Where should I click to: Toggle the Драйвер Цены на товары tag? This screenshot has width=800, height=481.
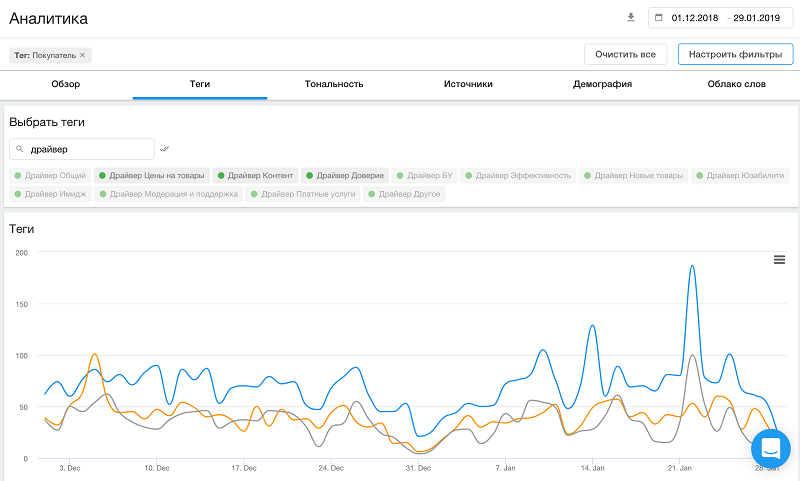pos(152,176)
